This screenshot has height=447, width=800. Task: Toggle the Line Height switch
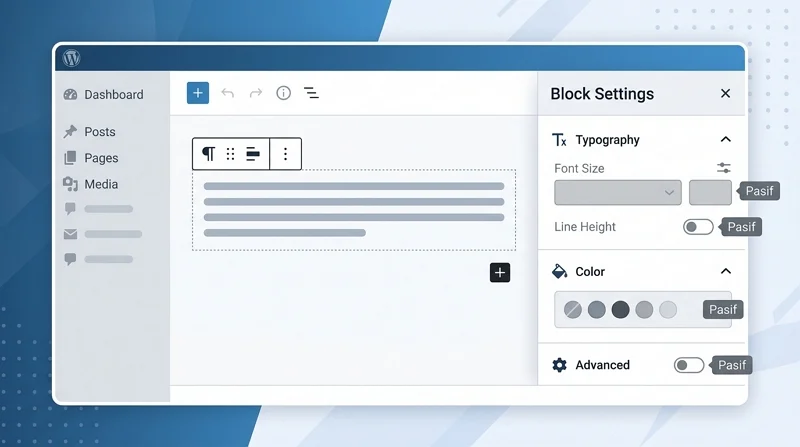pos(698,227)
